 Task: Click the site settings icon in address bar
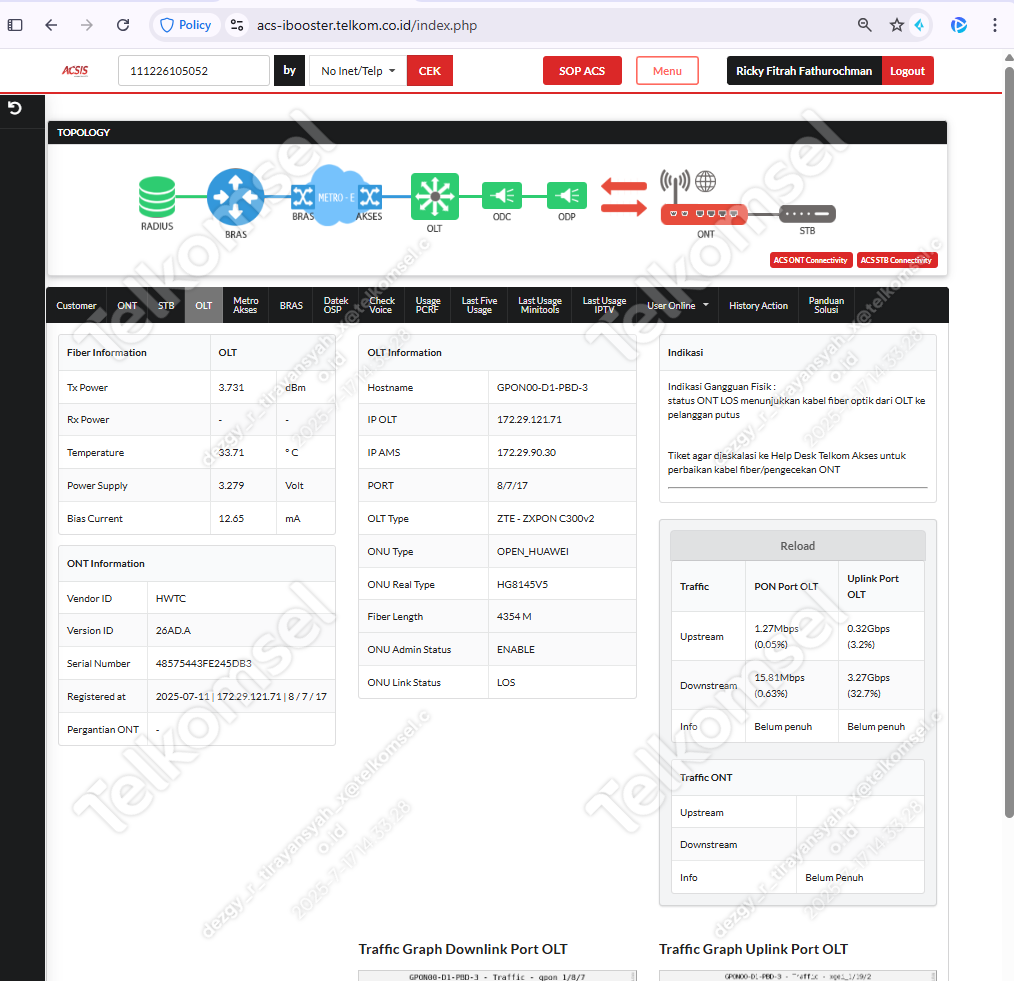237,25
